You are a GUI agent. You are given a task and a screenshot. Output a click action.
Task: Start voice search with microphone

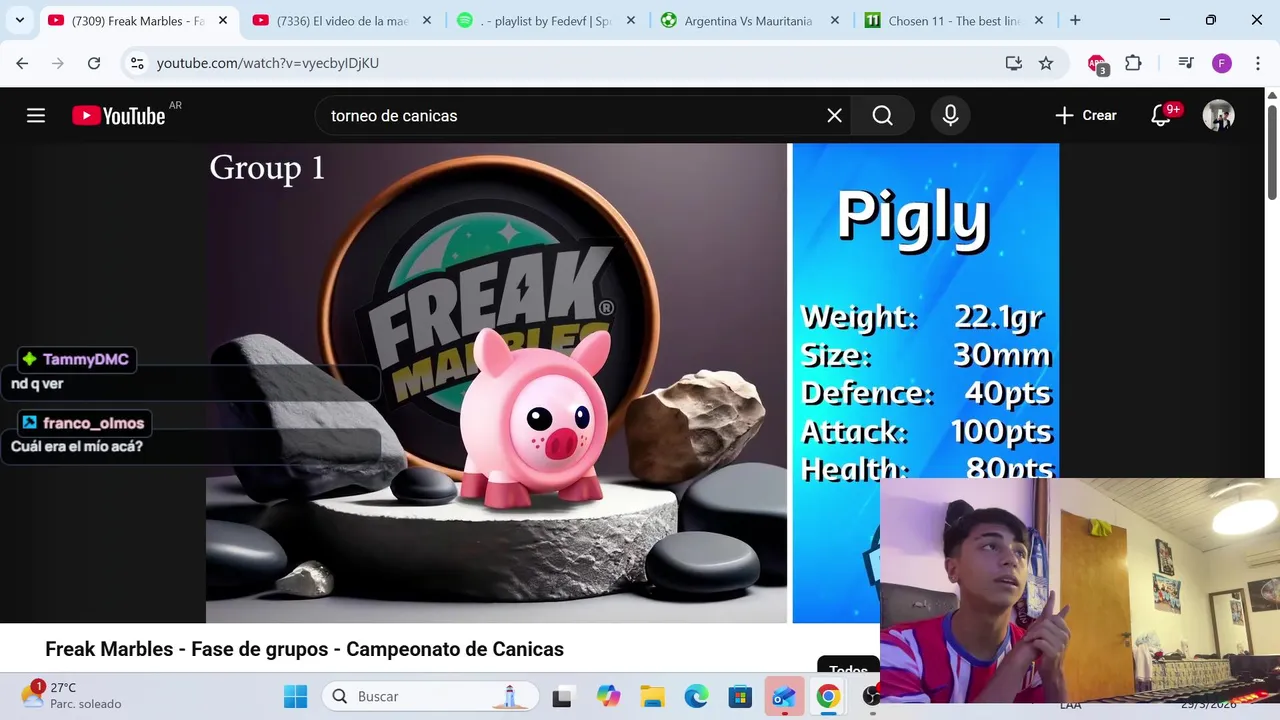point(950,116)
